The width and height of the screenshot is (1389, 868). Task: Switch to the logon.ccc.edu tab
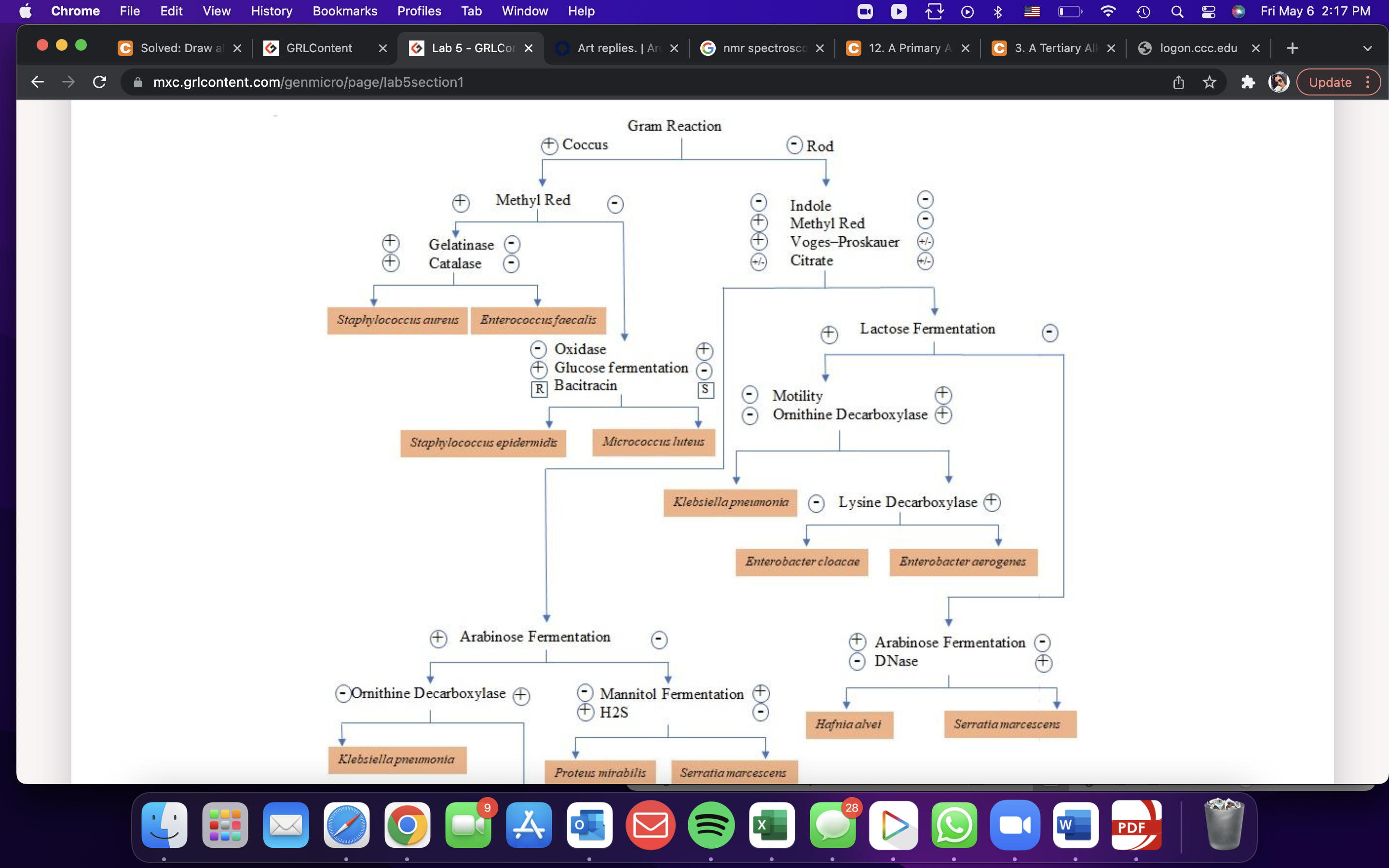tap(1198, 48)
